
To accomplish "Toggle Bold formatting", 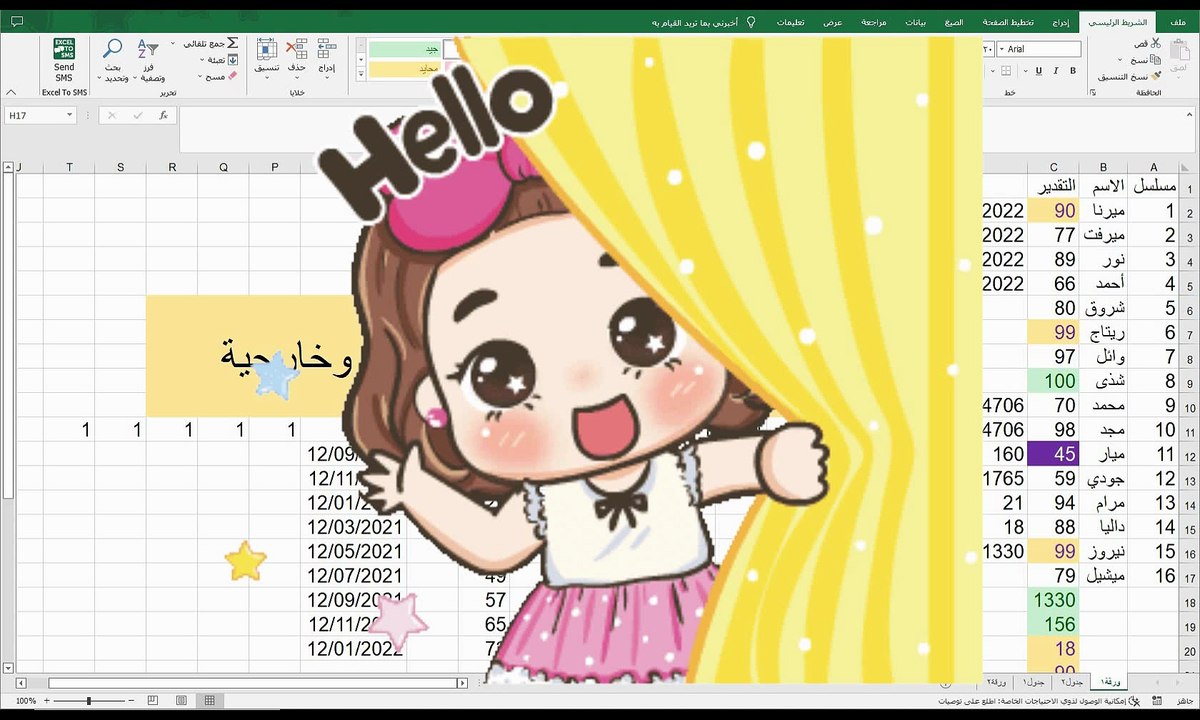I will (1073, 71).
